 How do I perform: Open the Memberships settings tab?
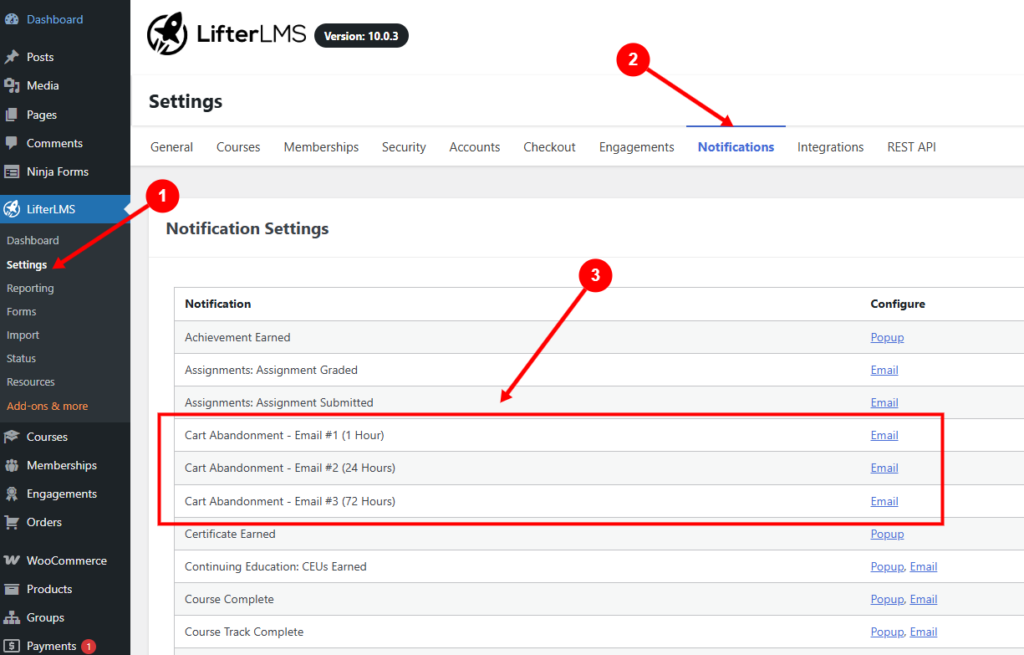(321, 147)
